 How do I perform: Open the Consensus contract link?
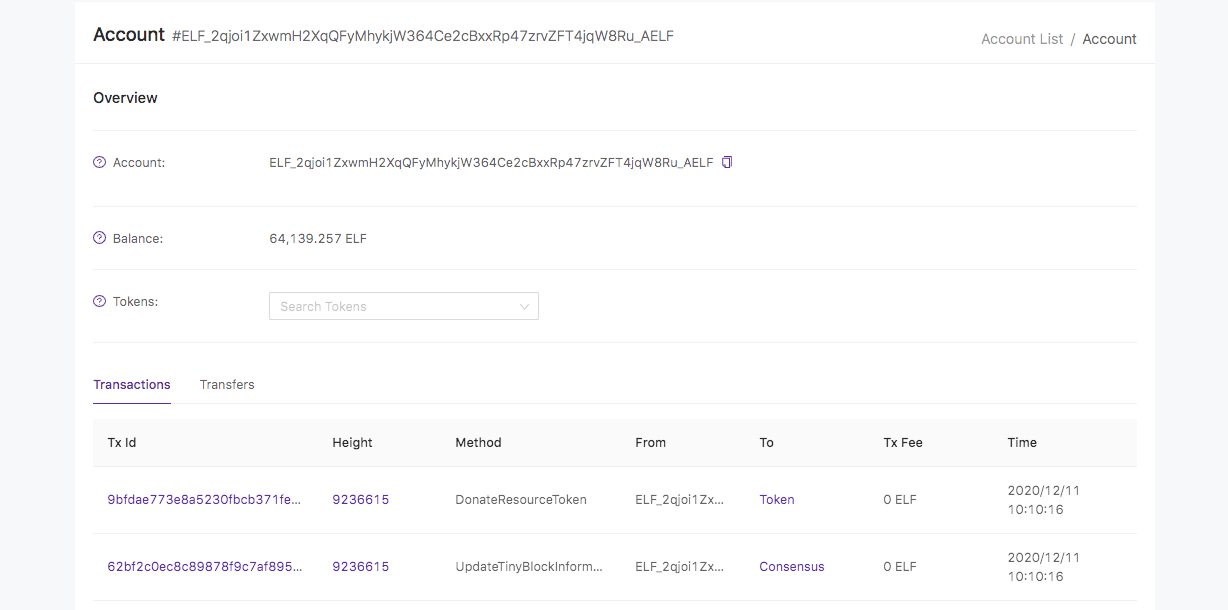click(792, 566)
